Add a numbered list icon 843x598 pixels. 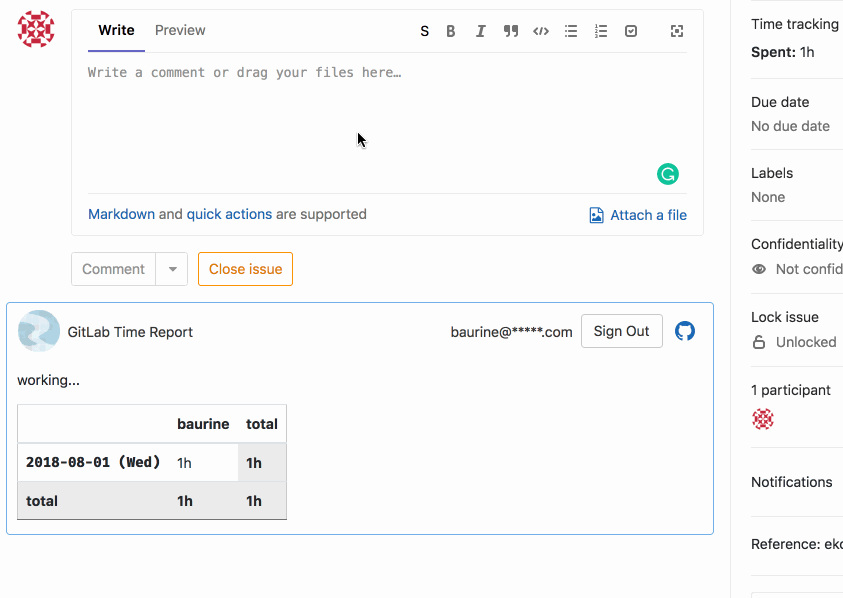(601, 31)
